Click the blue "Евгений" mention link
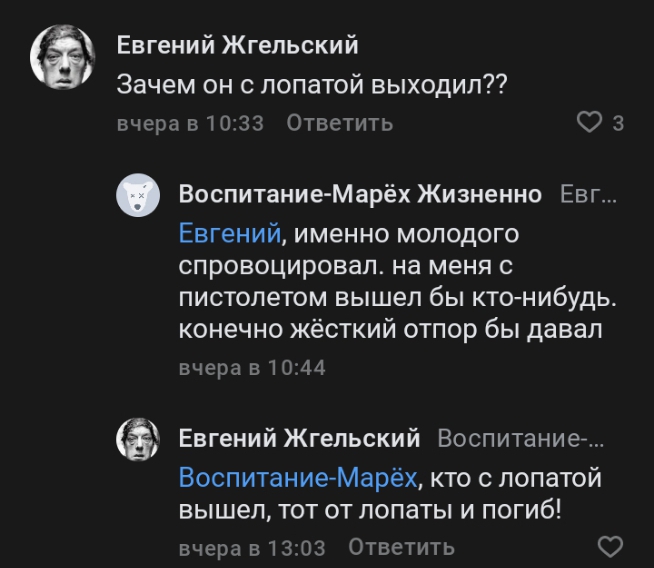This screenshot has width=654, height=568. [x=228, y=235]
